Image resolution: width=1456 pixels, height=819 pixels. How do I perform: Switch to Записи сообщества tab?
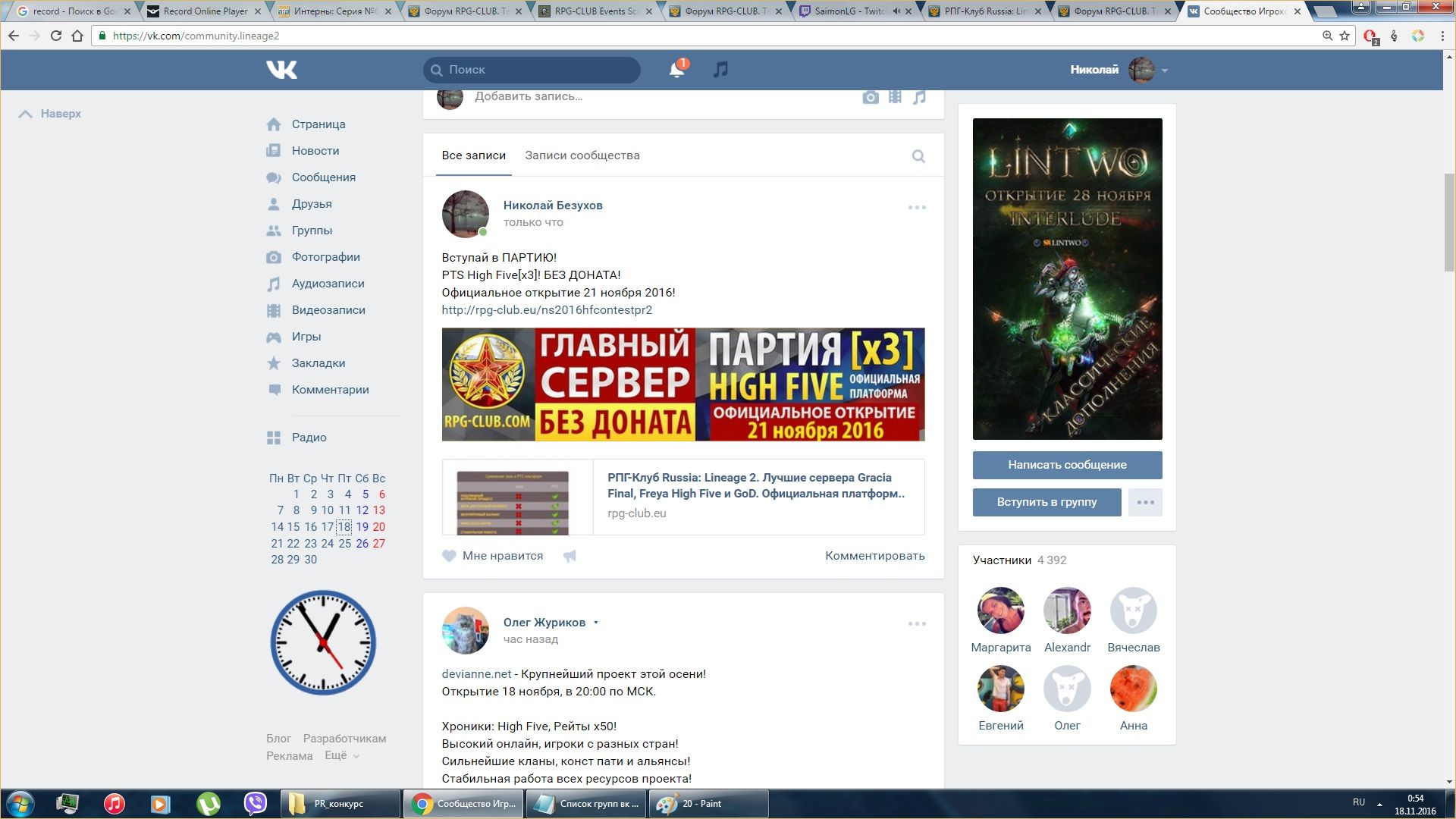click(582, 155)
